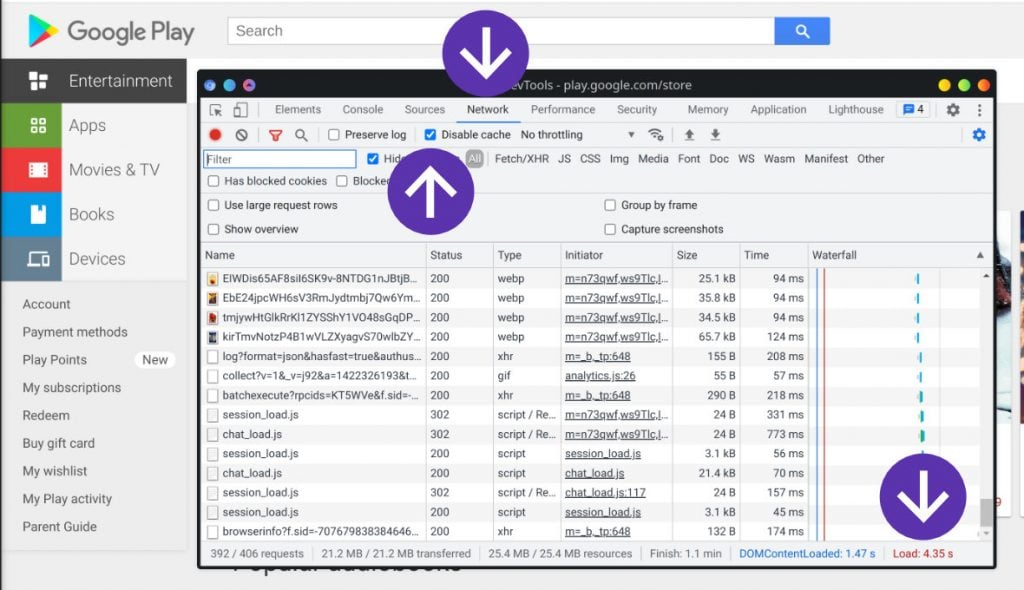Click inside the network Filter field
Viewport: 1024px width, 590px height.
279,158
